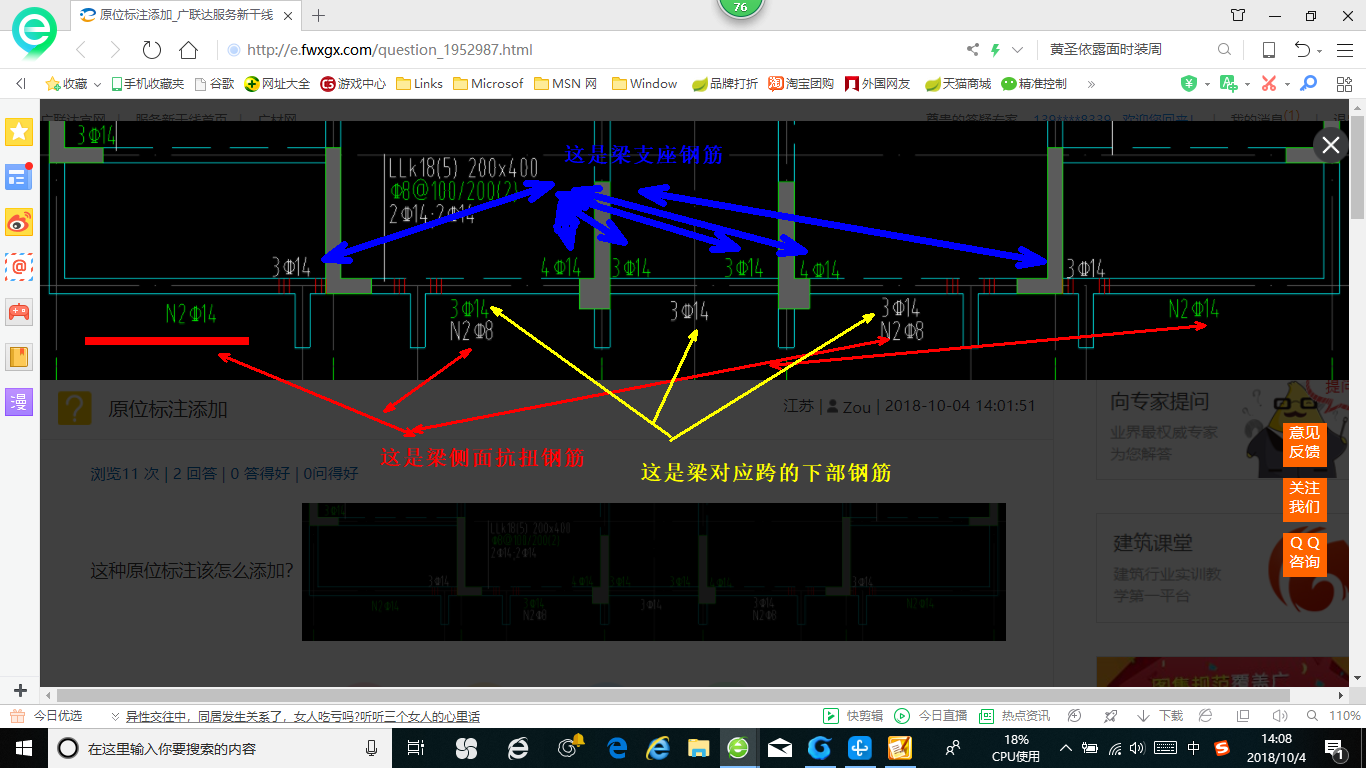The width and height of the screenshot is (1366, 768).
Task: Open the news feed sidebar icon
Action: pyautogui.click(x=19, y=177)
